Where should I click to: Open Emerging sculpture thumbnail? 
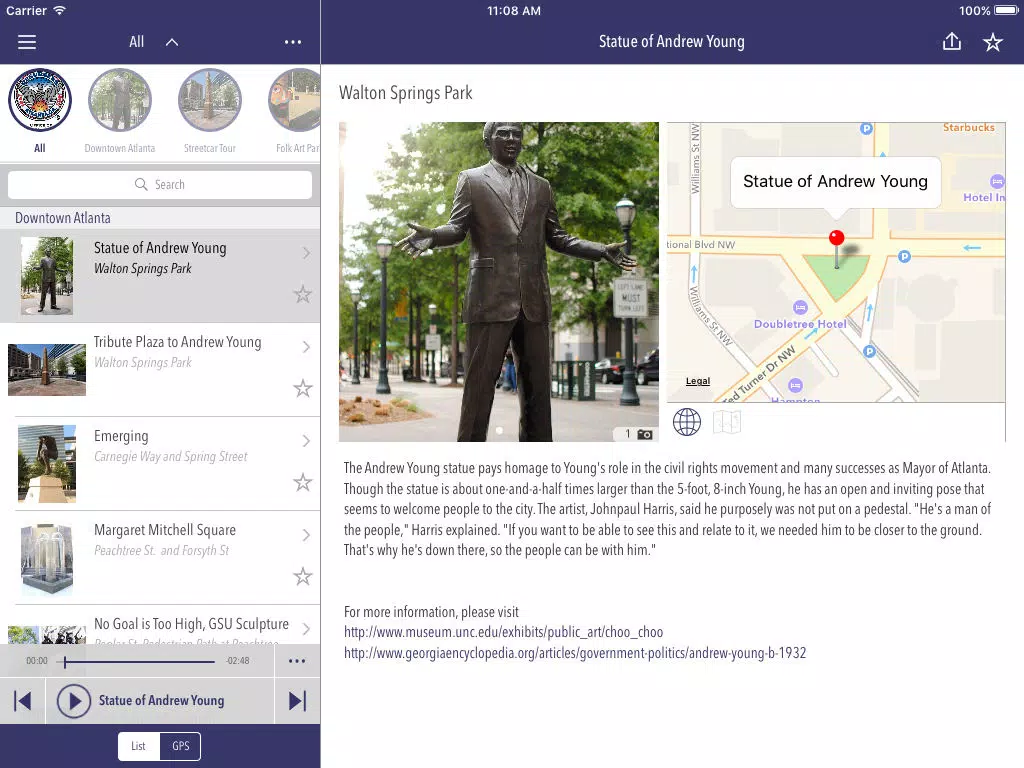pyautogui.click(x=47, y=464)
